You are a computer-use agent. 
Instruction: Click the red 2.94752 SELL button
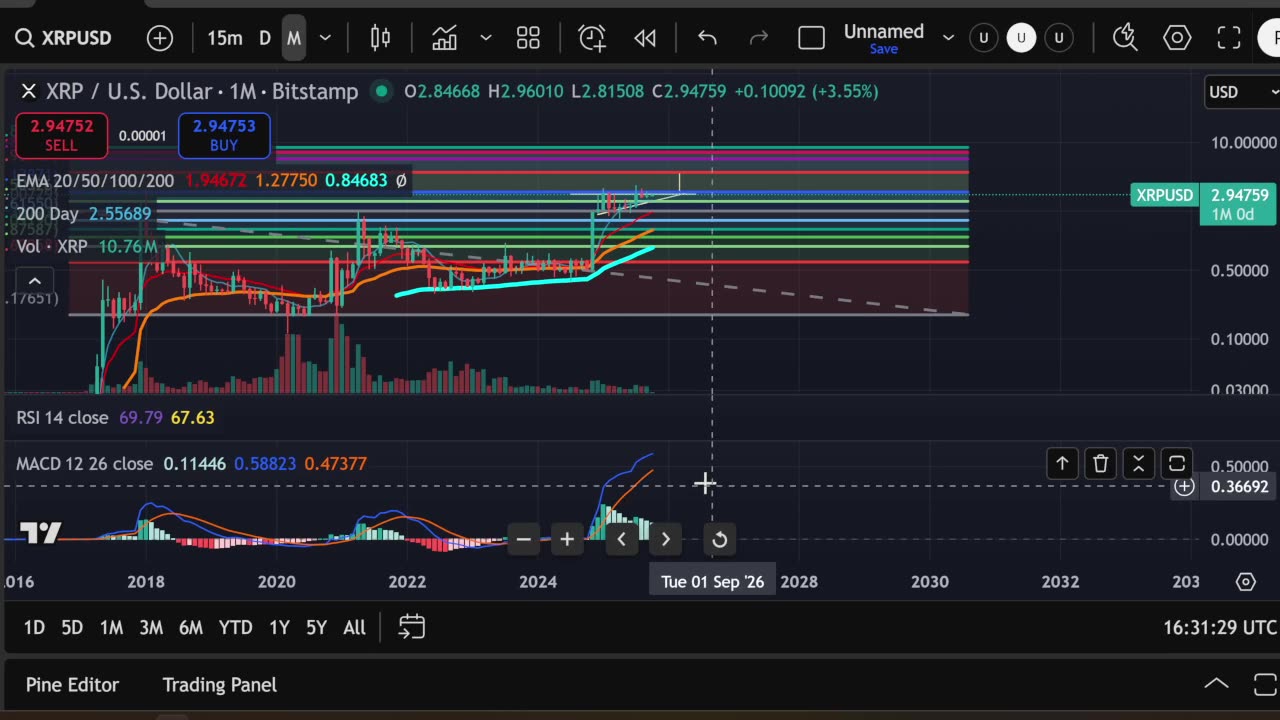click(61, 135)
